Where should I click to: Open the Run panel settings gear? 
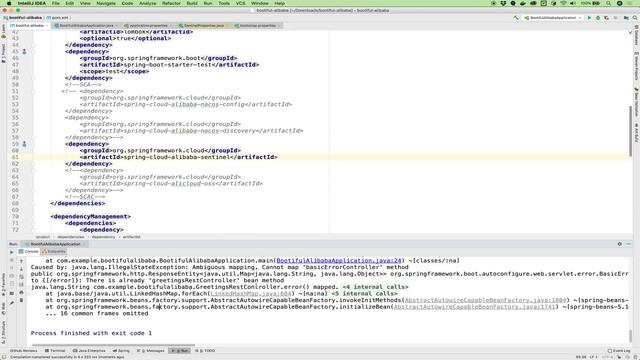(x=620, y=244)
